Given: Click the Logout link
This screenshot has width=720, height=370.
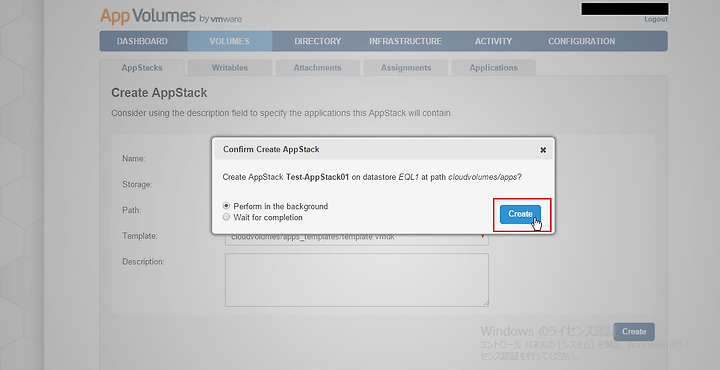Looking at the screenshot, I should point(656,19).
